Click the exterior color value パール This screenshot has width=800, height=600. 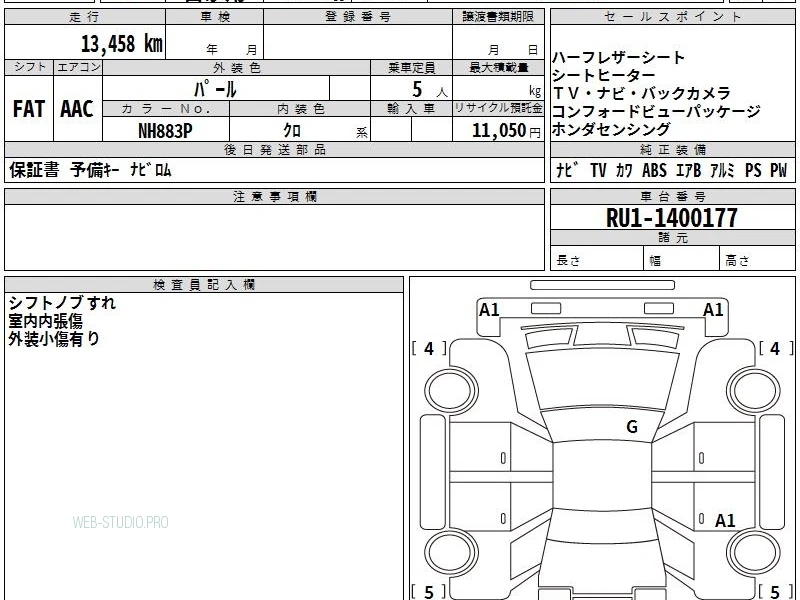click(x=215, y=89)
